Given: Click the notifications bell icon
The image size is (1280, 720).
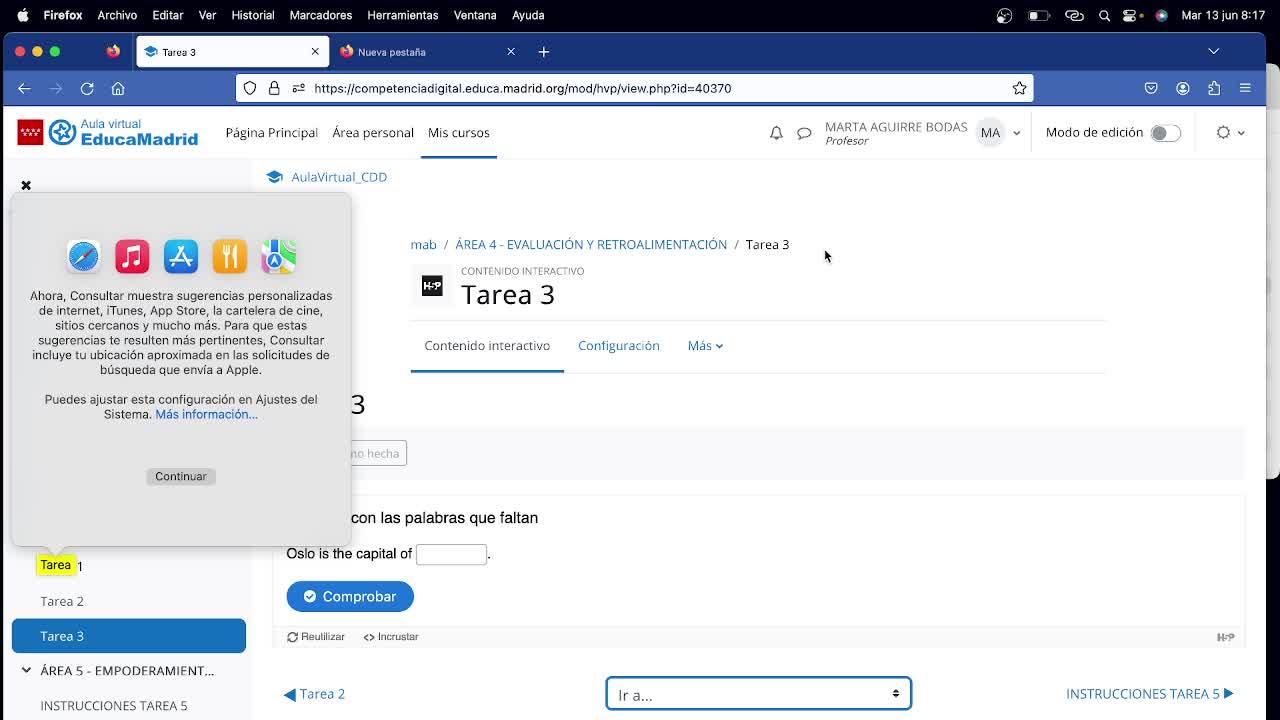Looking at the screenshot, I should pos(776,133).
